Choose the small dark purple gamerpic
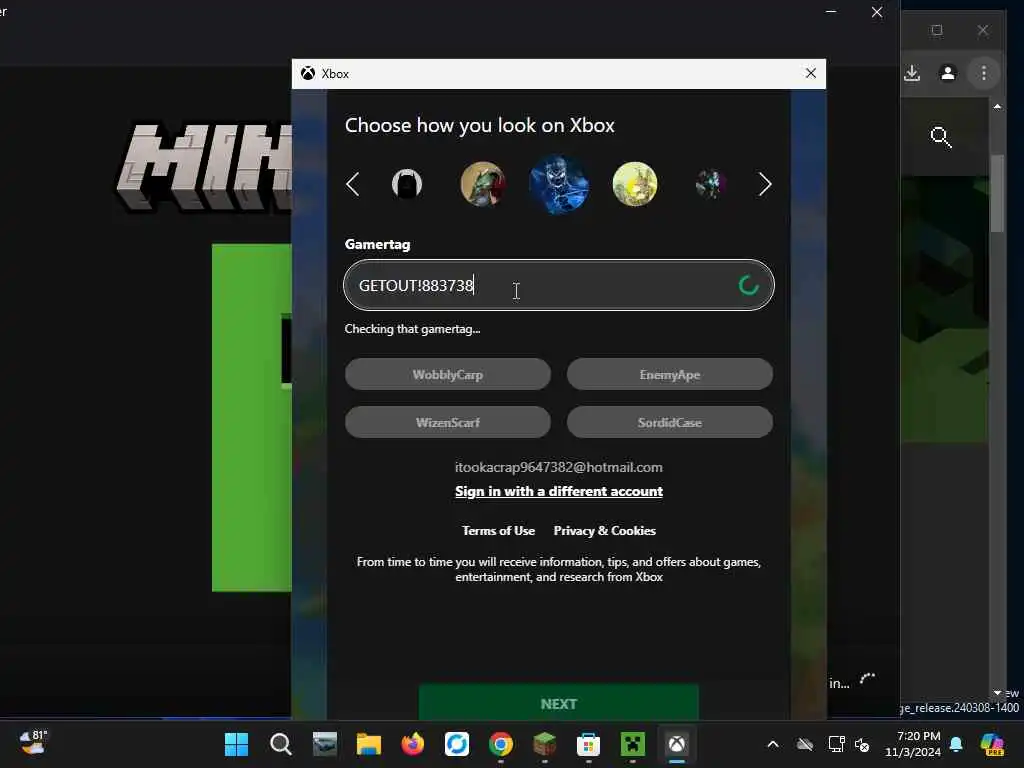The image size is (1024, 768). click(711, 184)
